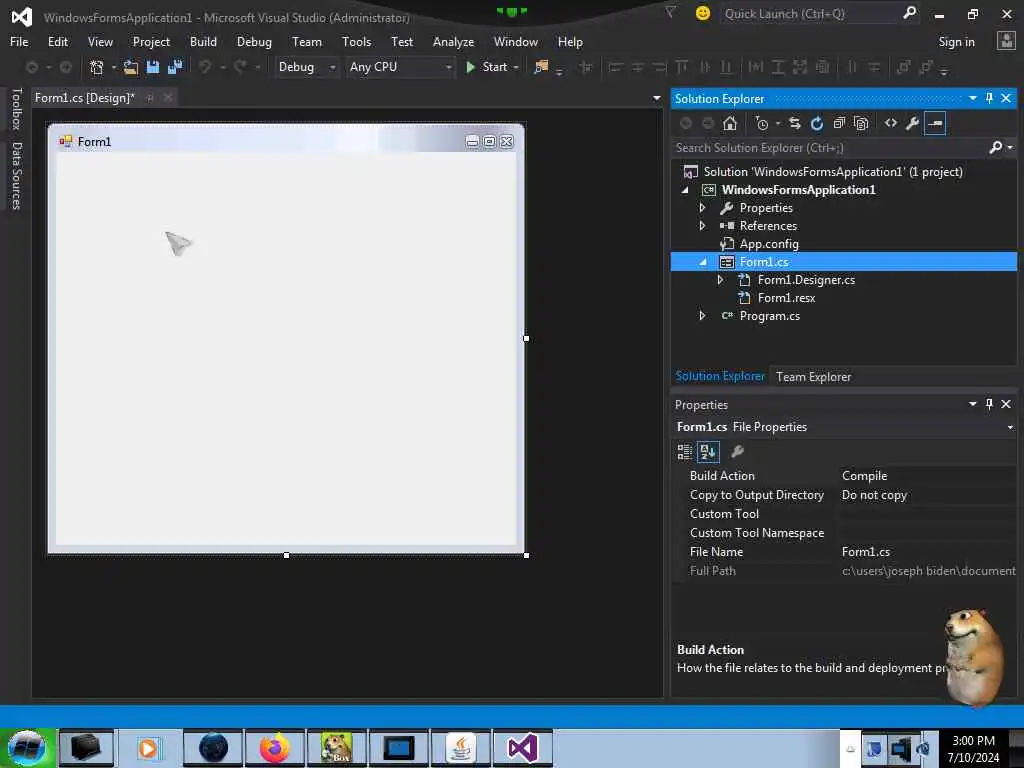Collapse the Form1.cs node
Image resolution: width=1024 pixels, height=768 pixels.
pyautogui.click(x=703, y=262)
